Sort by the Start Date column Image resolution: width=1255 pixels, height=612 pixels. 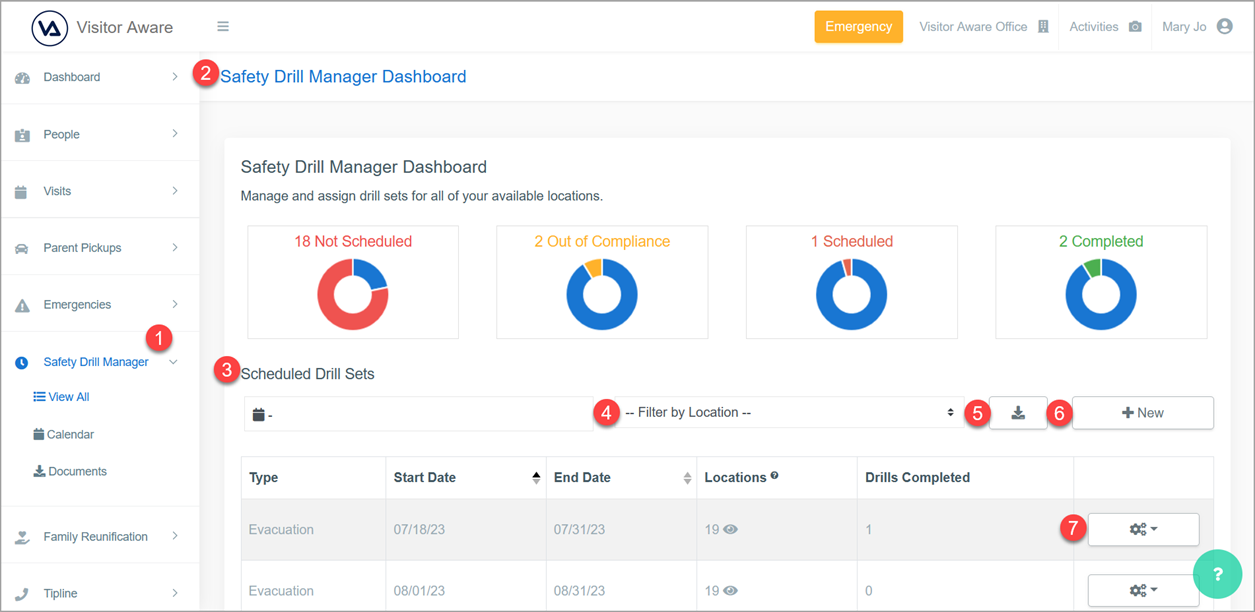pos(466,478)
